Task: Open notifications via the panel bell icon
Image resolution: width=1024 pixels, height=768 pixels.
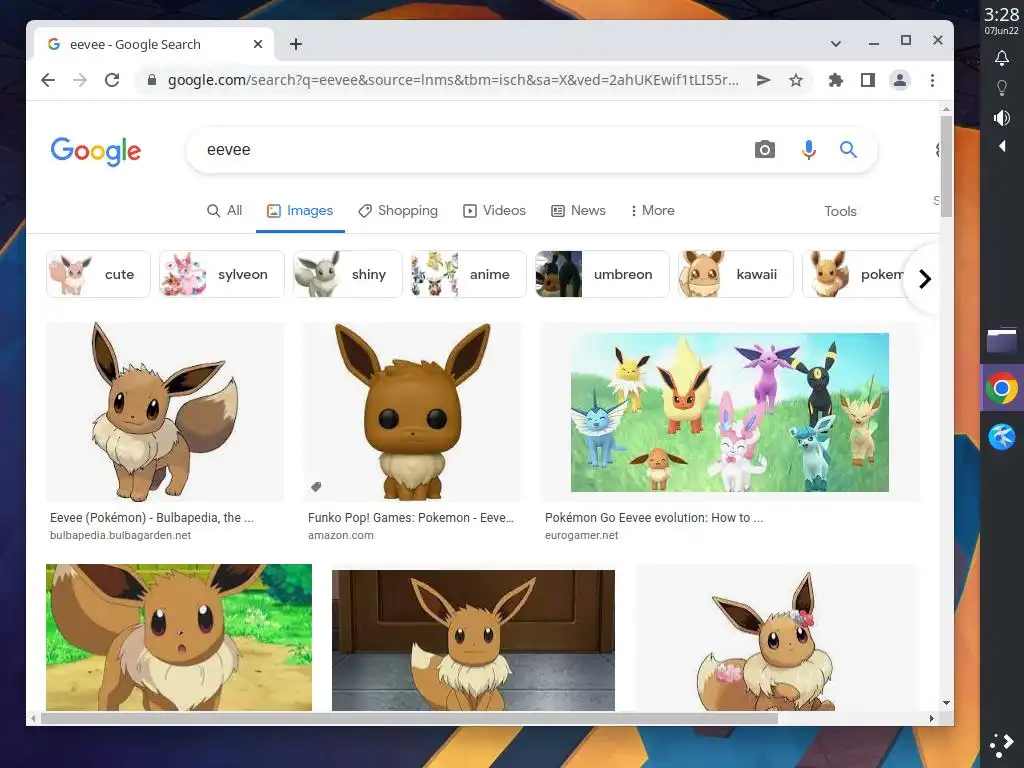Action: tap(1002, 58)
